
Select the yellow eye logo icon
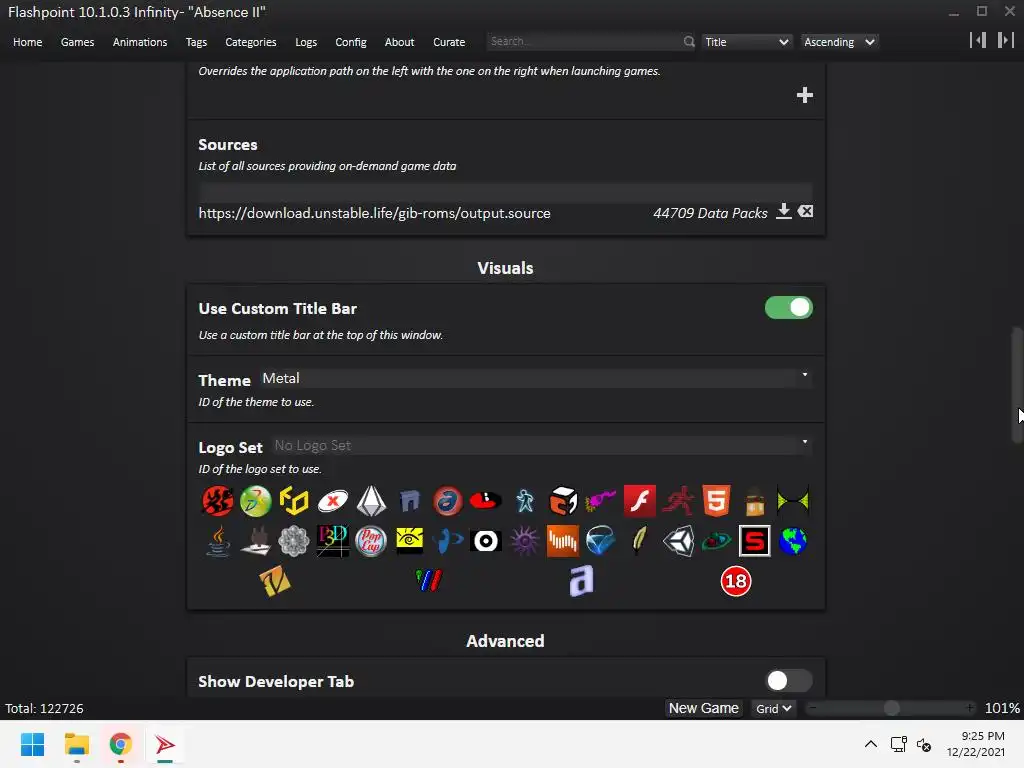[409, 541]
